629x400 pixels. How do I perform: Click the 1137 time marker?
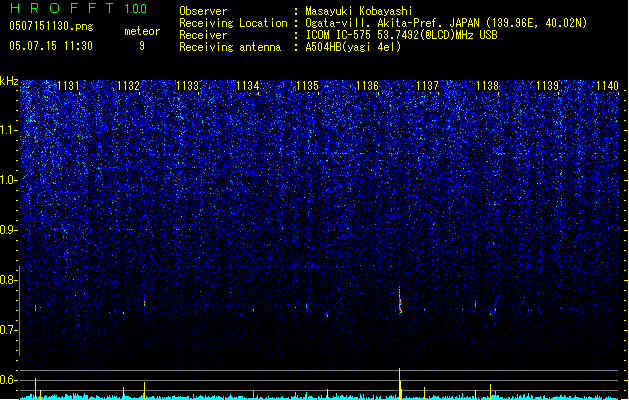click(x=427, y=86)
